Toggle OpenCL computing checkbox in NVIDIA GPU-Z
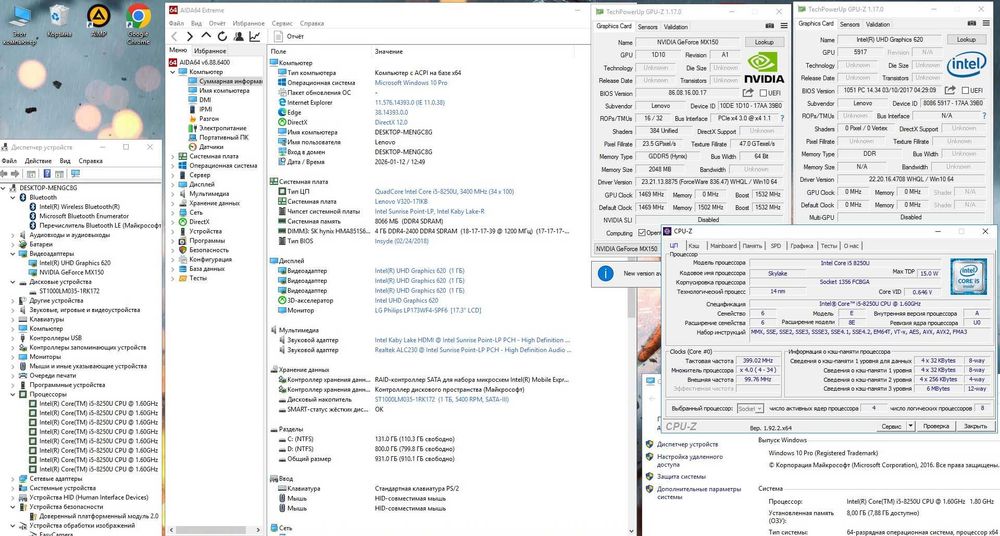 pos(642,233)
